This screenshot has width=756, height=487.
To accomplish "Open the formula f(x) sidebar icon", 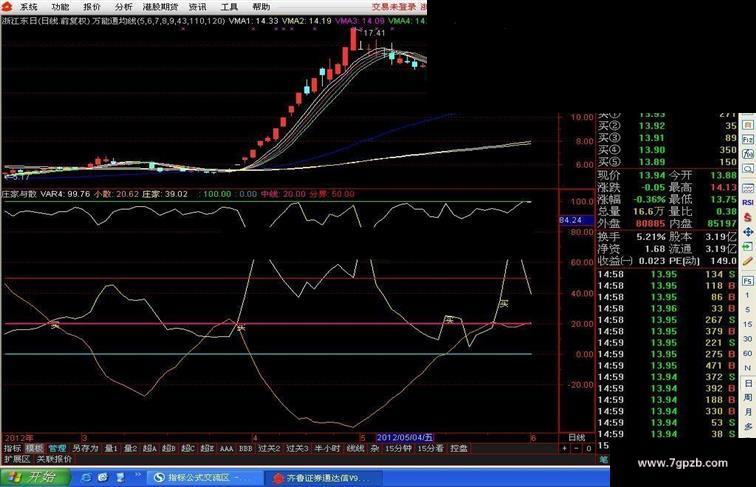I will 747,154.
